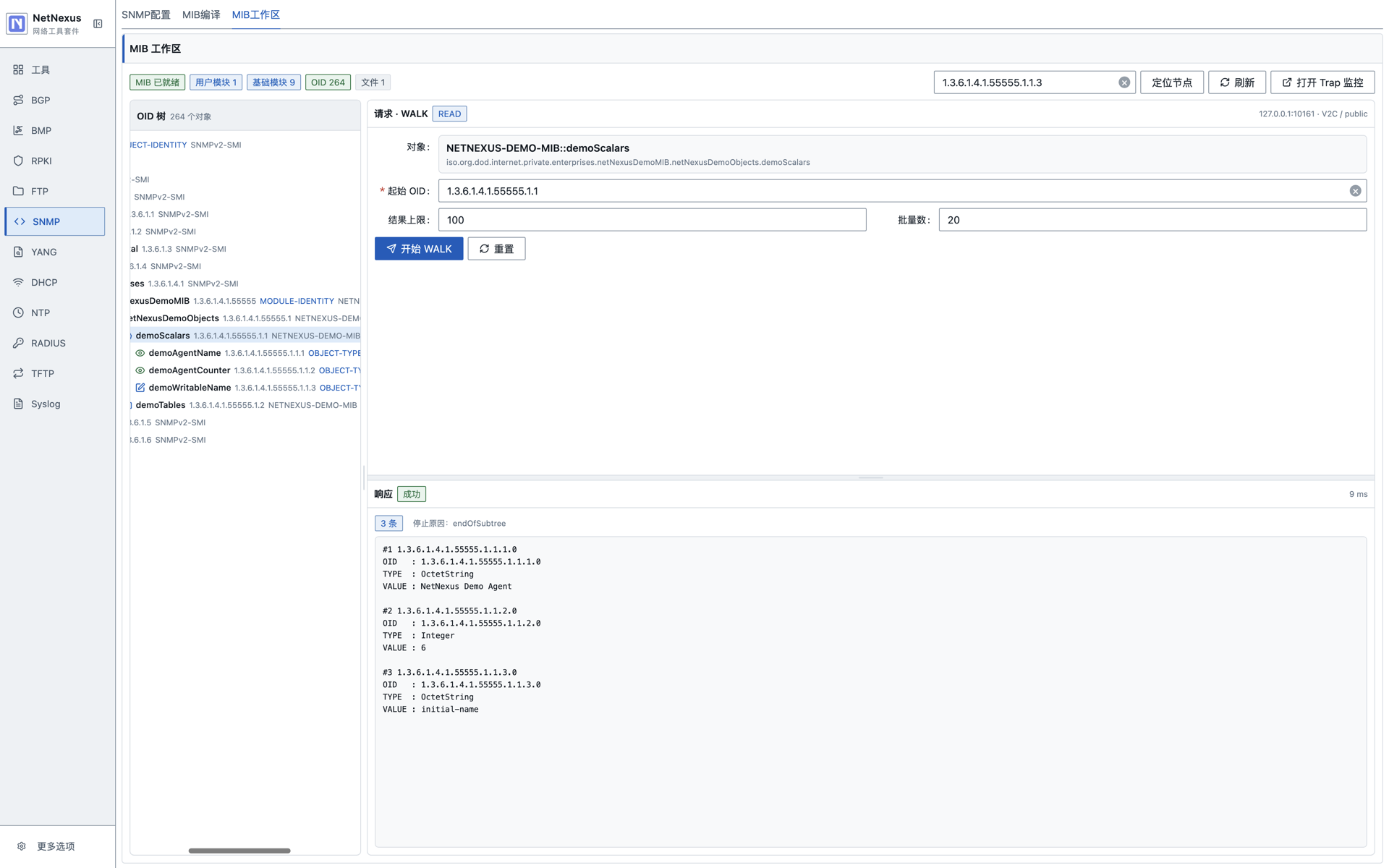1389x868 pixels.
Task: Focus the 批量数 input field
Action: point(1152,220)
